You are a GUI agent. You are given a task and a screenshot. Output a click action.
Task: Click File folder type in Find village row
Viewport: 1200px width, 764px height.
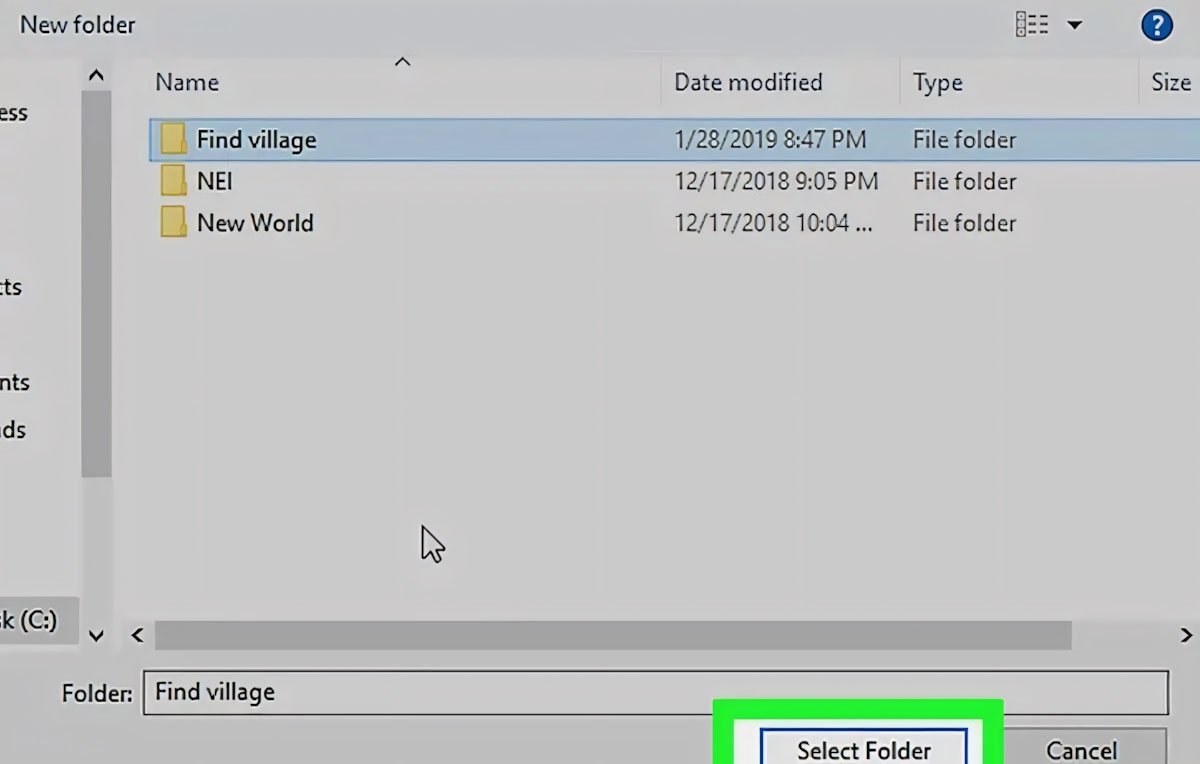point(964,140)
